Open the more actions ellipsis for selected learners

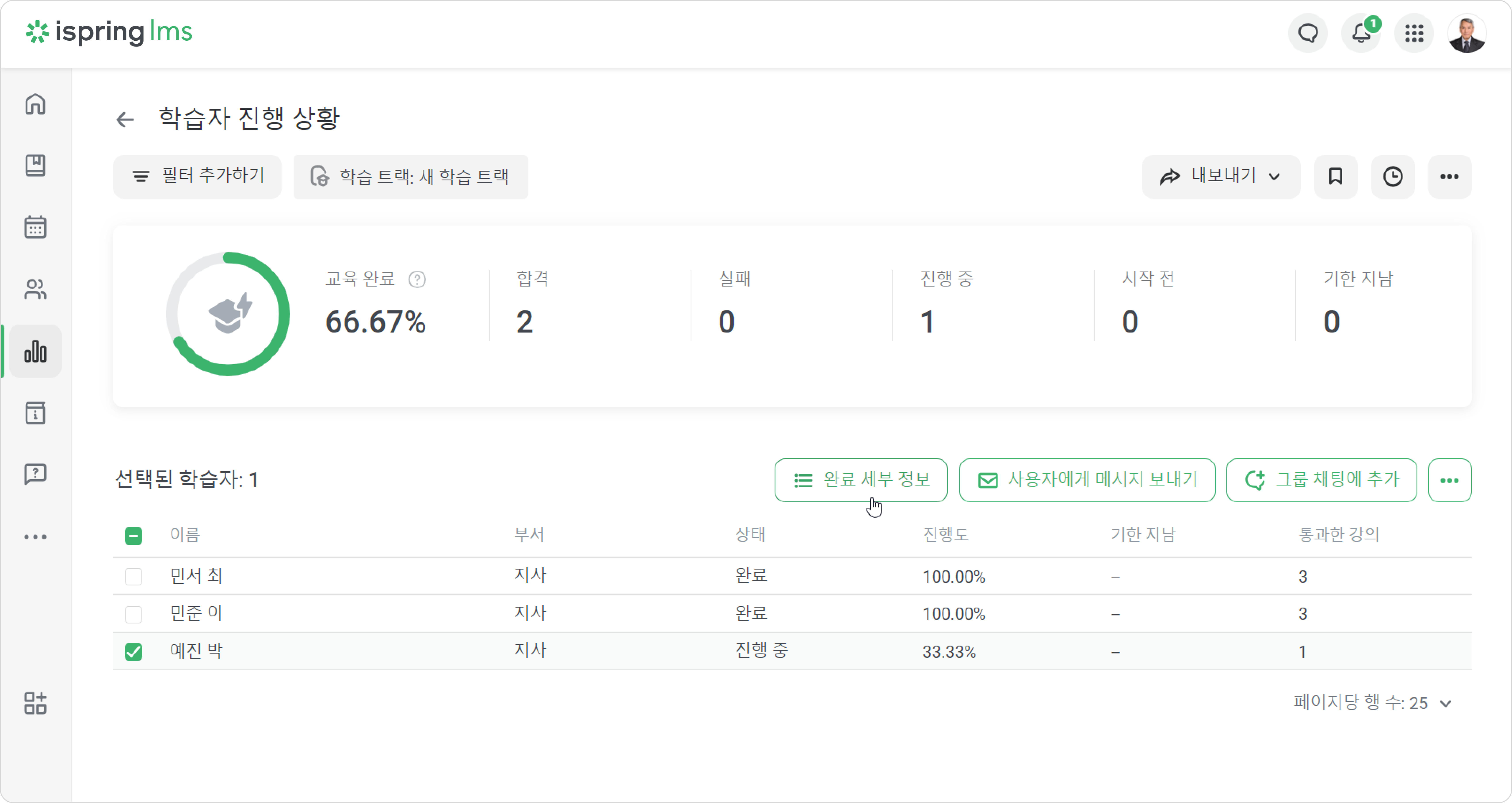tap(1450, 480)
